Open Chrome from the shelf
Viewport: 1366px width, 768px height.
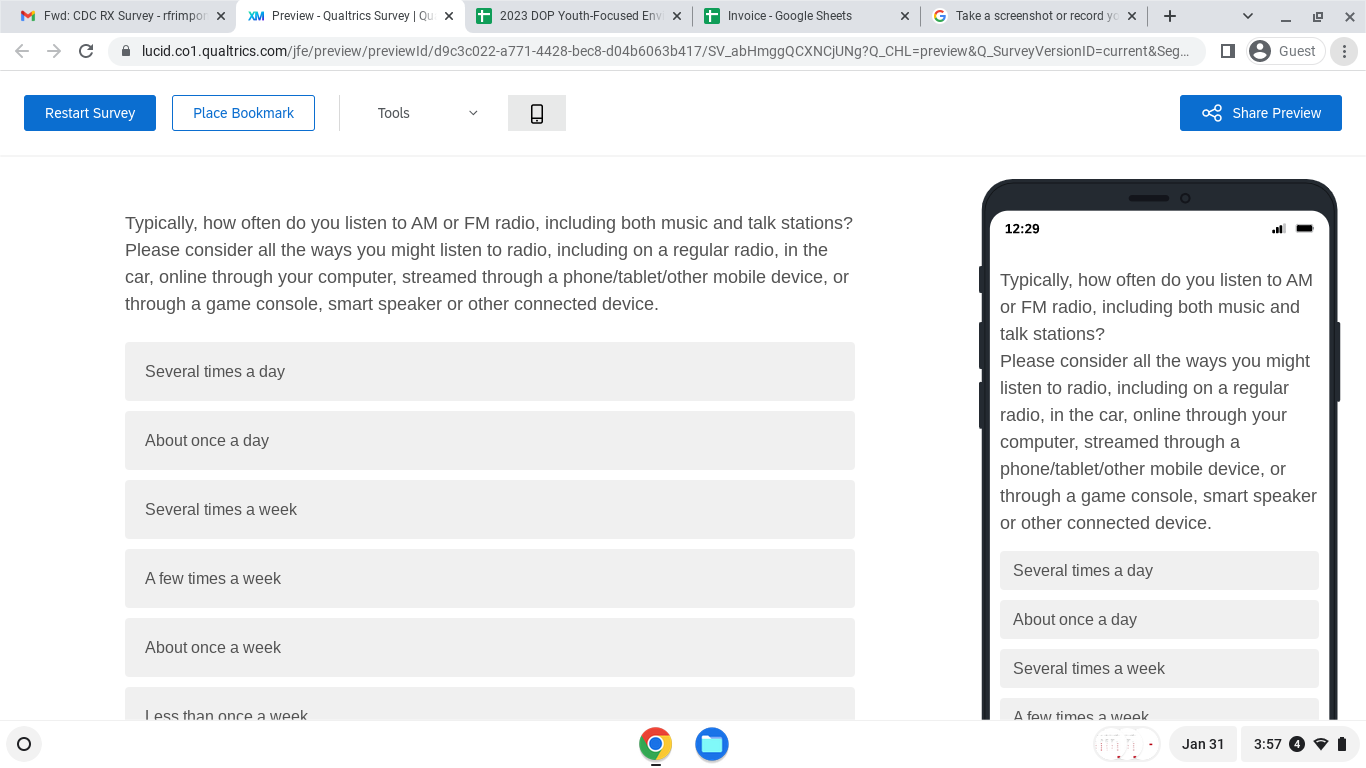coord(655,744)
